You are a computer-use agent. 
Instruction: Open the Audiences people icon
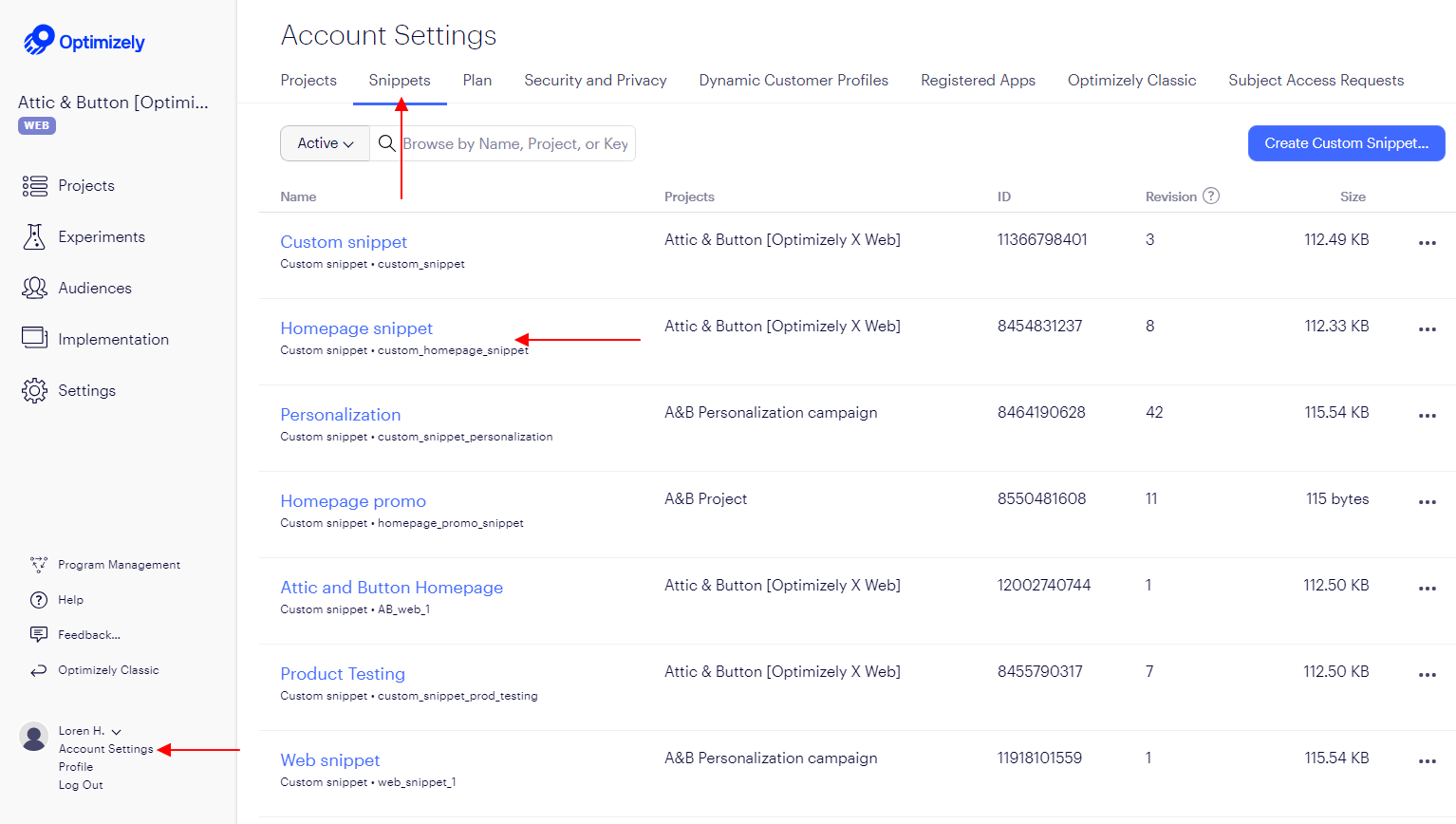click(35, 288)
